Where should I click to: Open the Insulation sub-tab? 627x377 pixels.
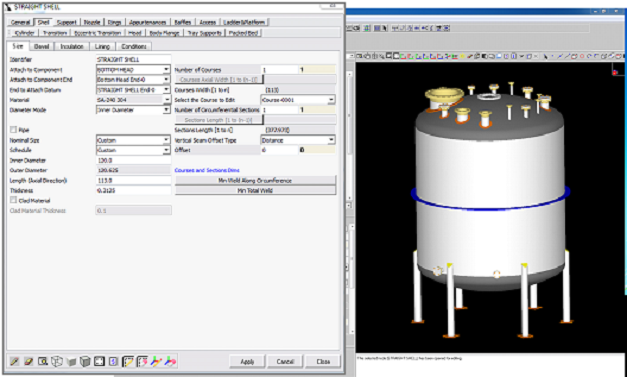pyautogui.click(x=72, y=46)
